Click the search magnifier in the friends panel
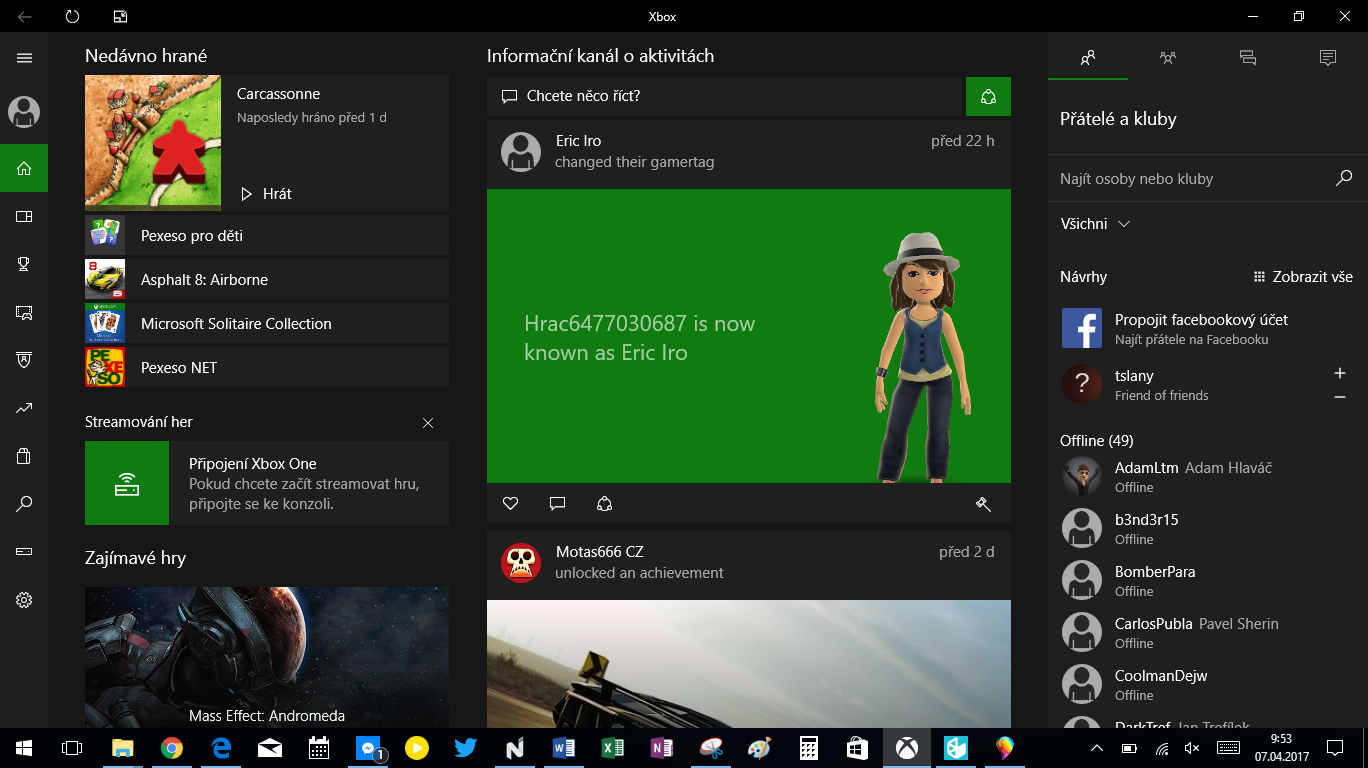Image resolution: width=1368 pixels, height=768 pixels. (x=1344, y=178)
